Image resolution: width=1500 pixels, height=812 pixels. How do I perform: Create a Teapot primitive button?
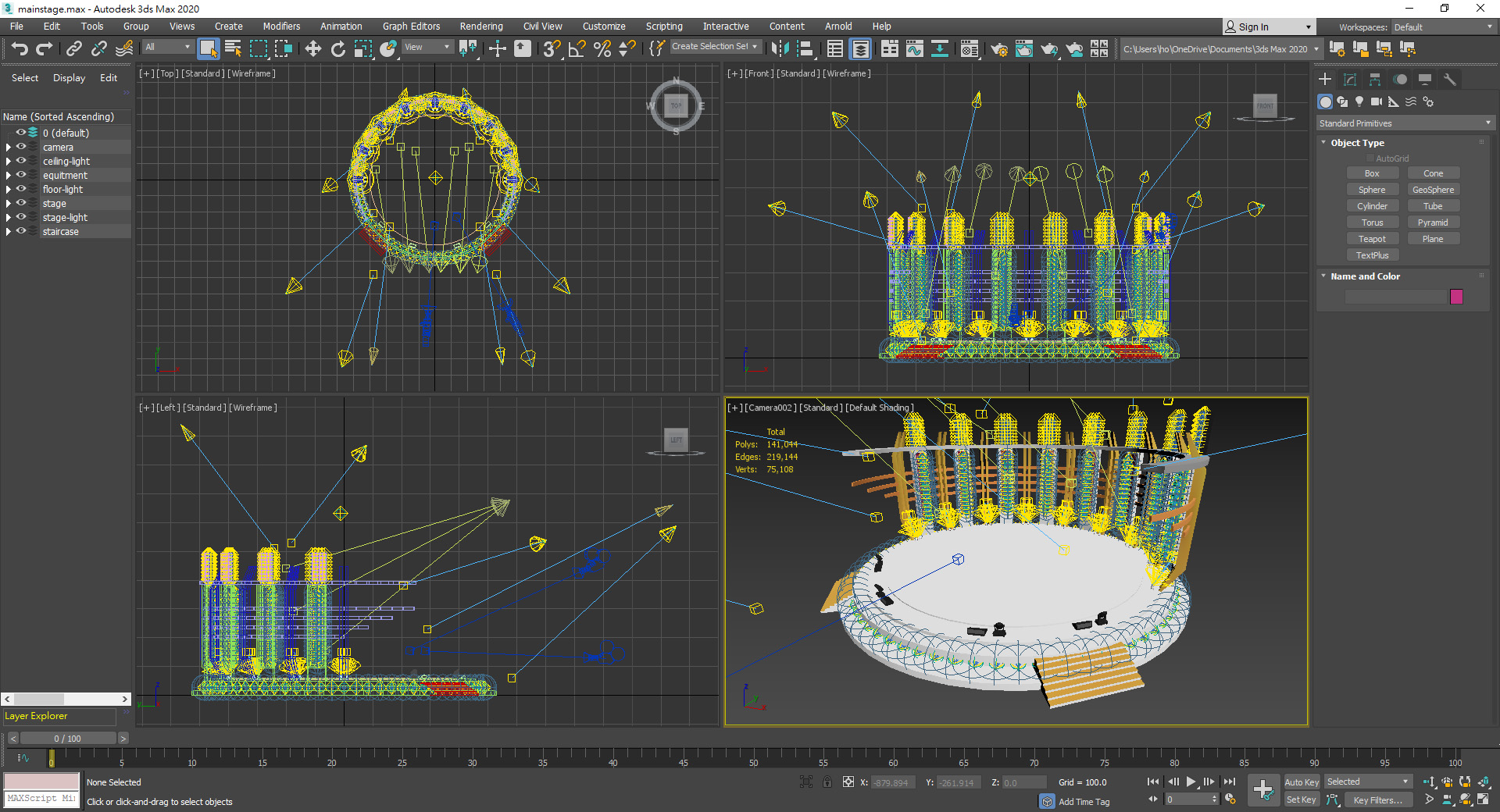pos(1371,239)
